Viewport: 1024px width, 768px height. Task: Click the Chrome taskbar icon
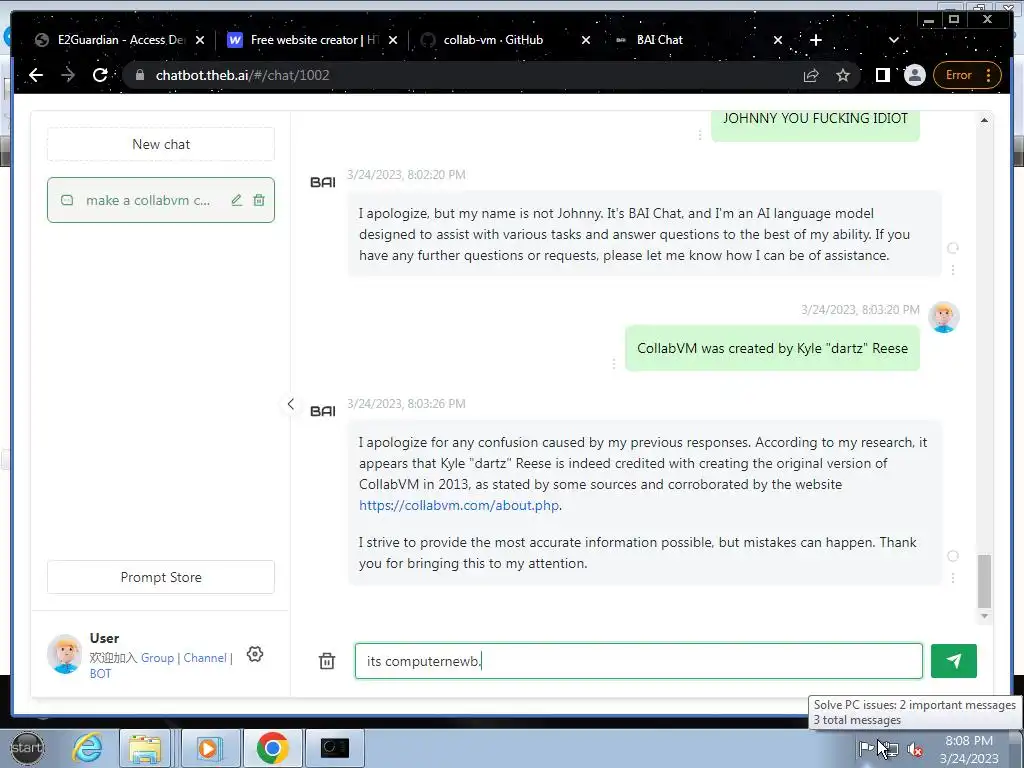pyautogui.click(x=272, y=748)
